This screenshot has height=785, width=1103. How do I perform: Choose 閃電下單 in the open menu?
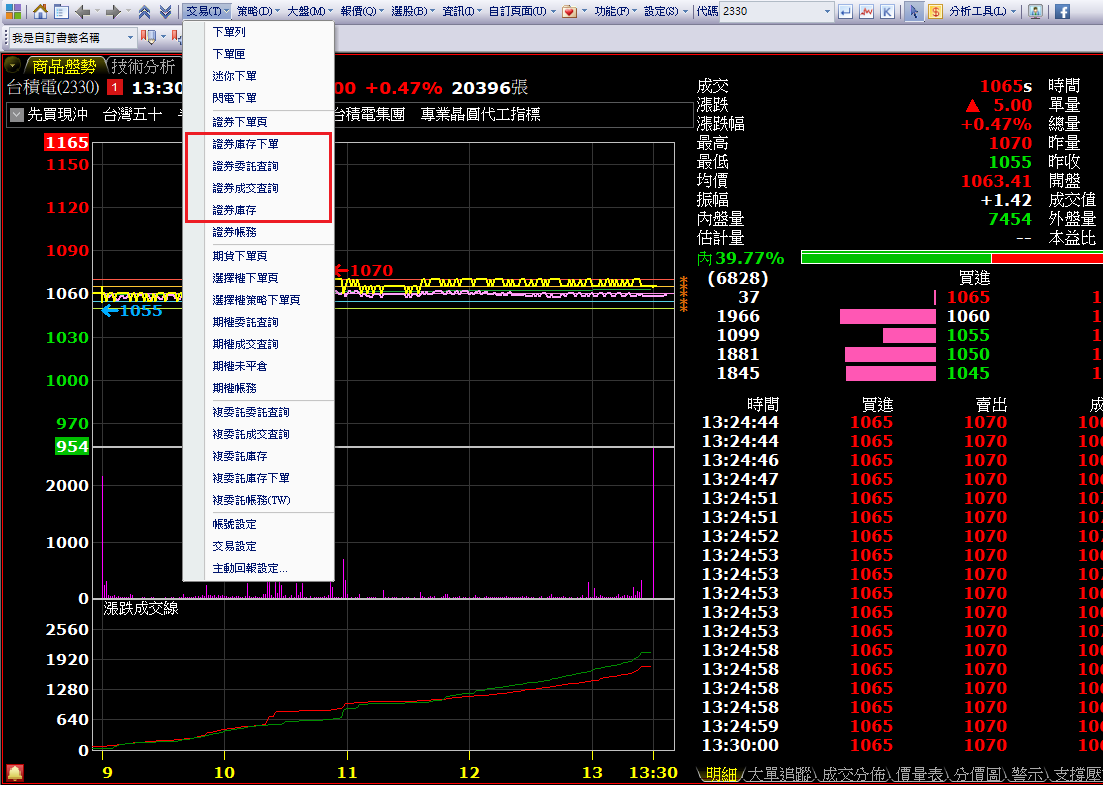point(234,98)
